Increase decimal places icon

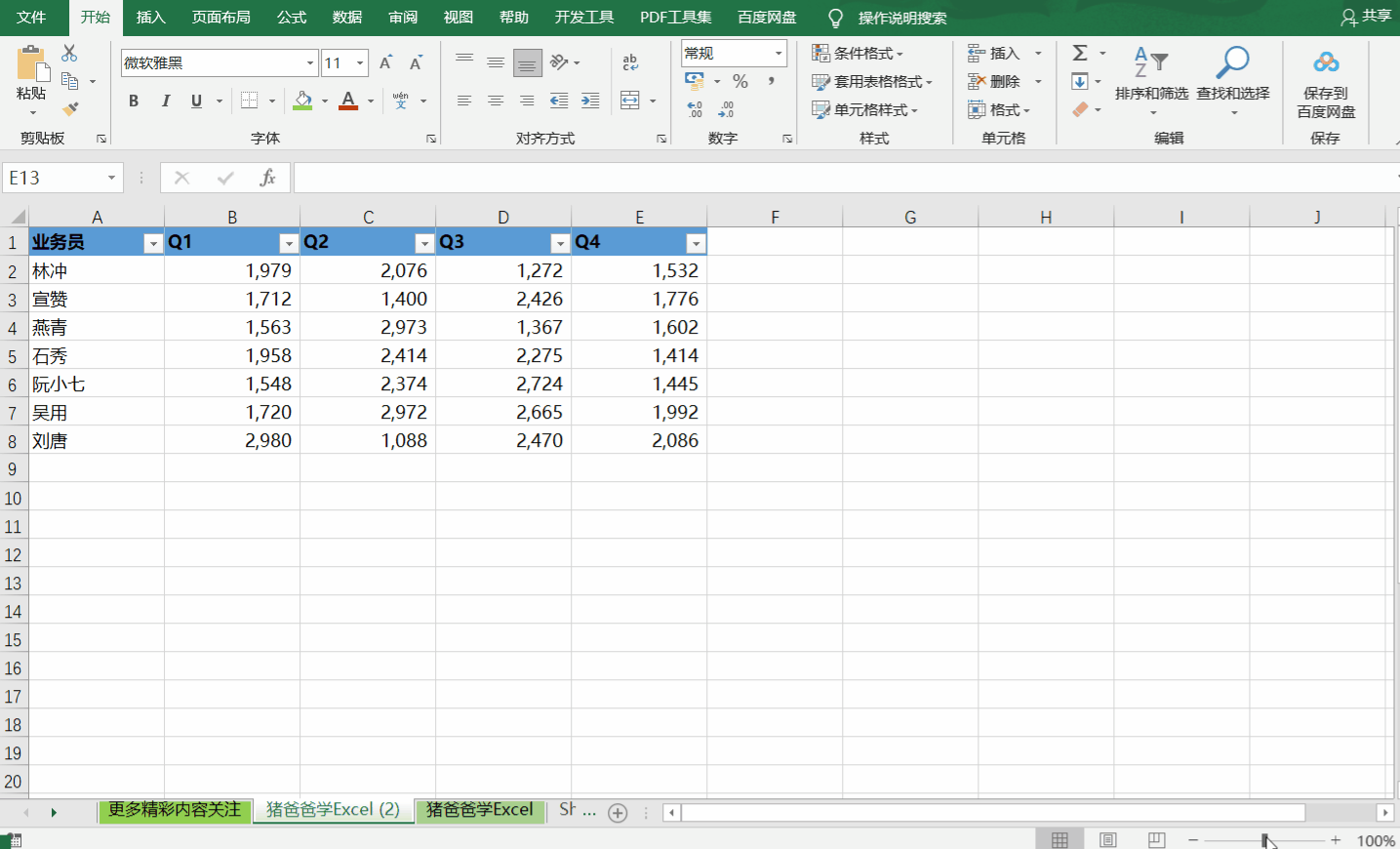point(695,109)
